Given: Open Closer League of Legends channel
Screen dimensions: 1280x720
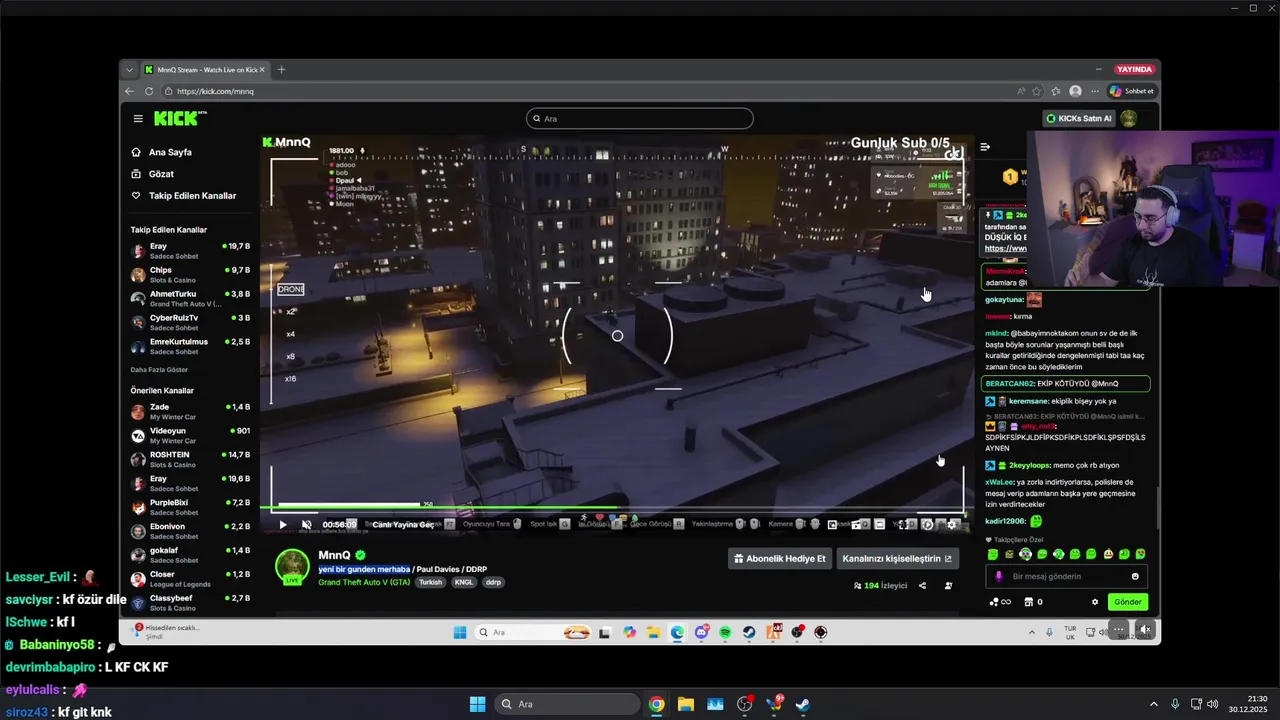Looking at the screenshot, I should (x=190, y=579).
